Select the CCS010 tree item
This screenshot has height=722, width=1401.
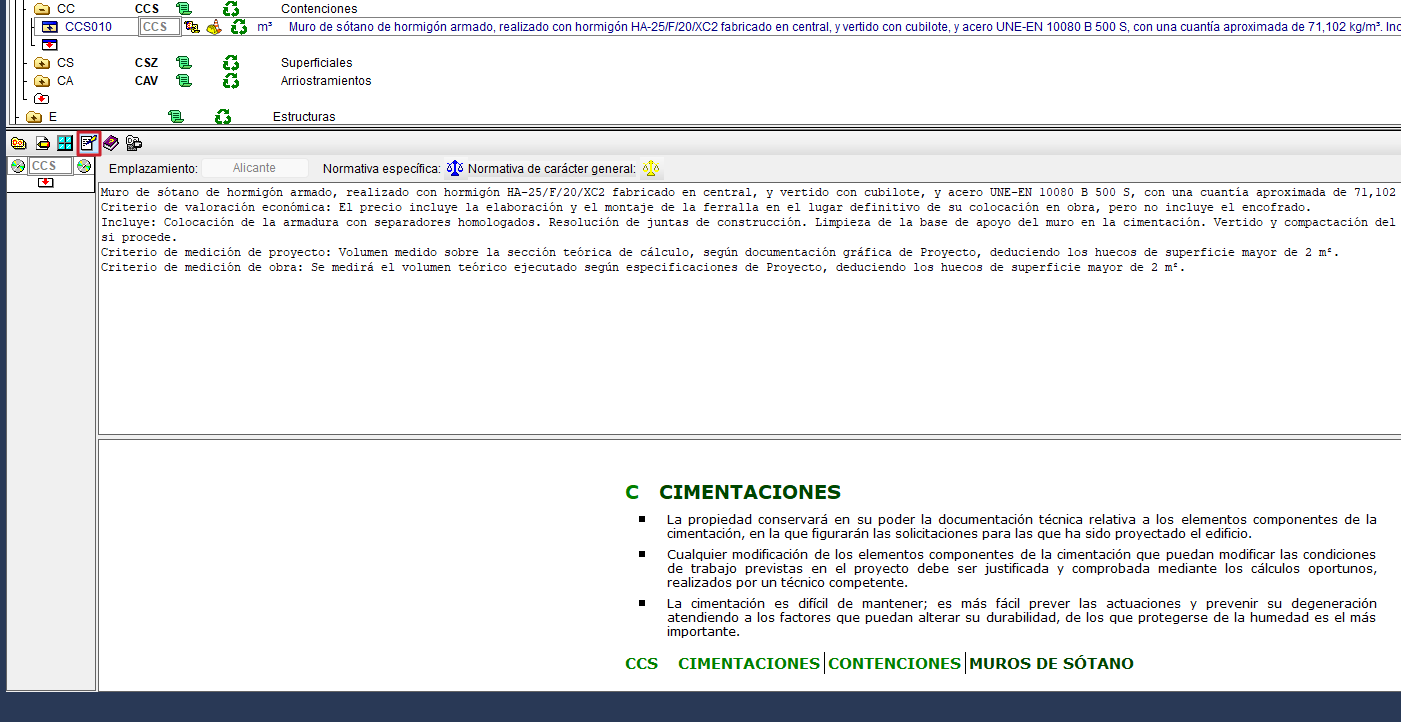(x=88, y=27)
